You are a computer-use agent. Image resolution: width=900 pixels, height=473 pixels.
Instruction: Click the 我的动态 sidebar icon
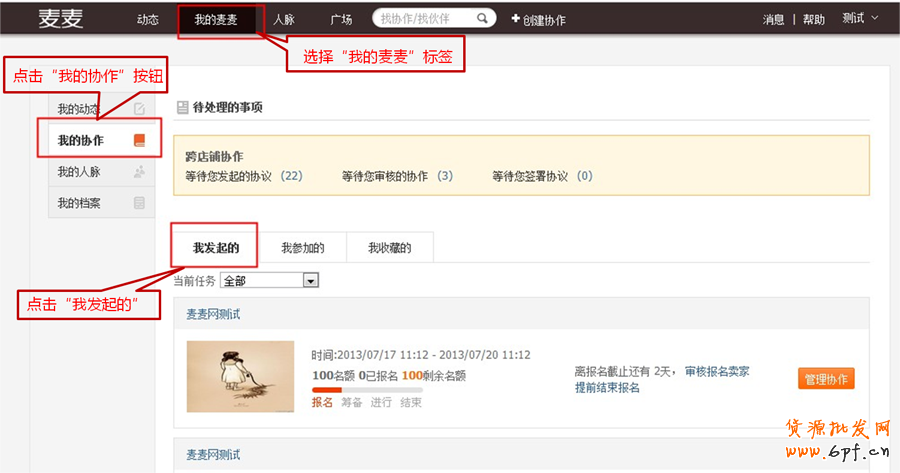tap(139, 109)
